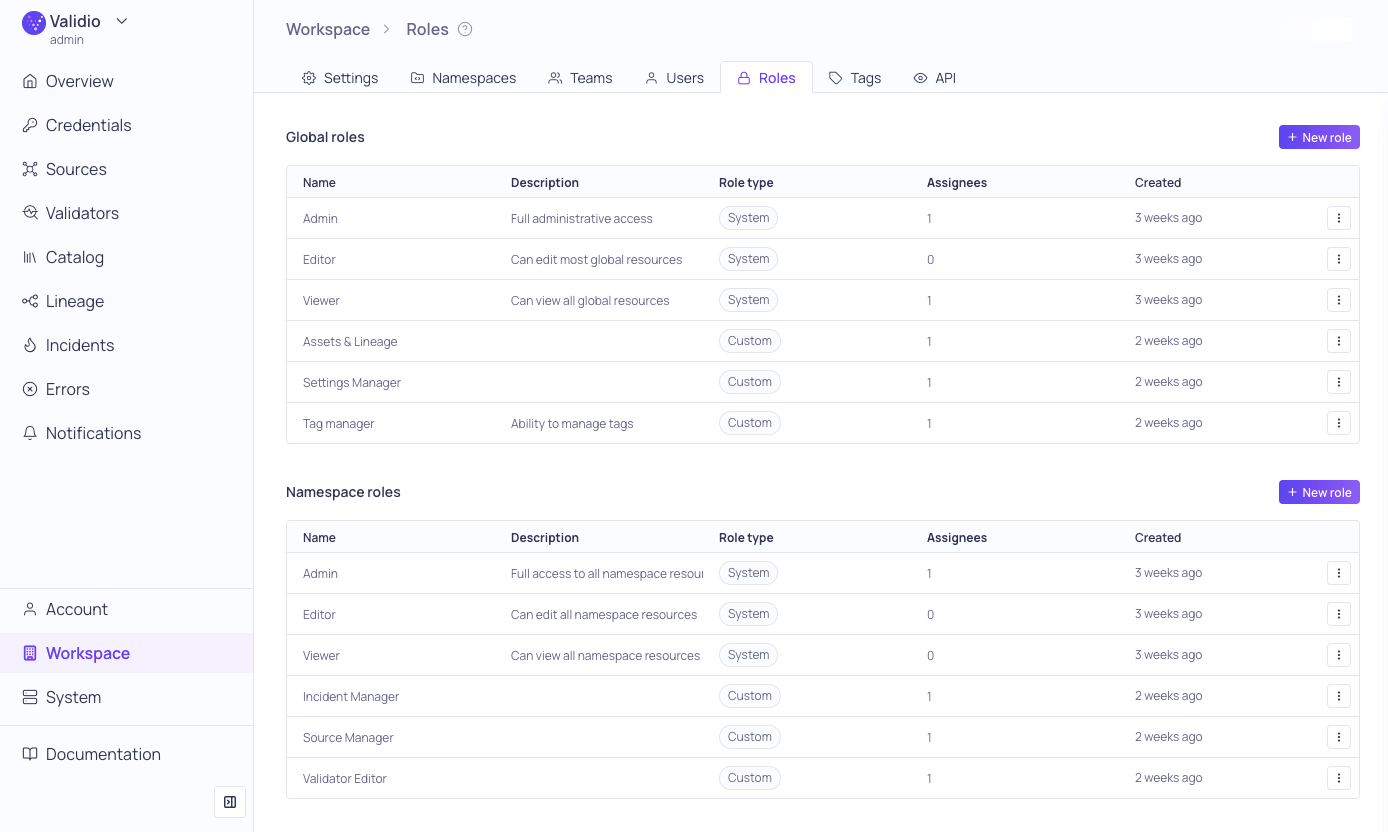This screenshot has height=832, width=1388.
Task: Open actions menu for global Viewer role
Action: coord(1339,300)
